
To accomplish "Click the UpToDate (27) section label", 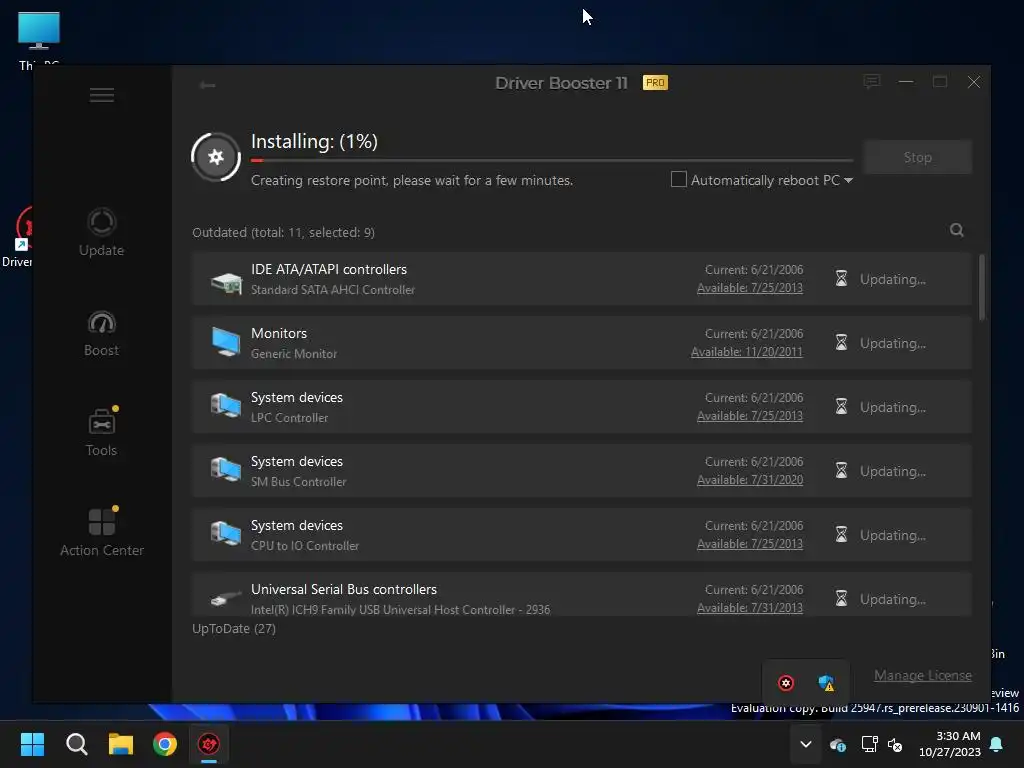I will [234, 628].
